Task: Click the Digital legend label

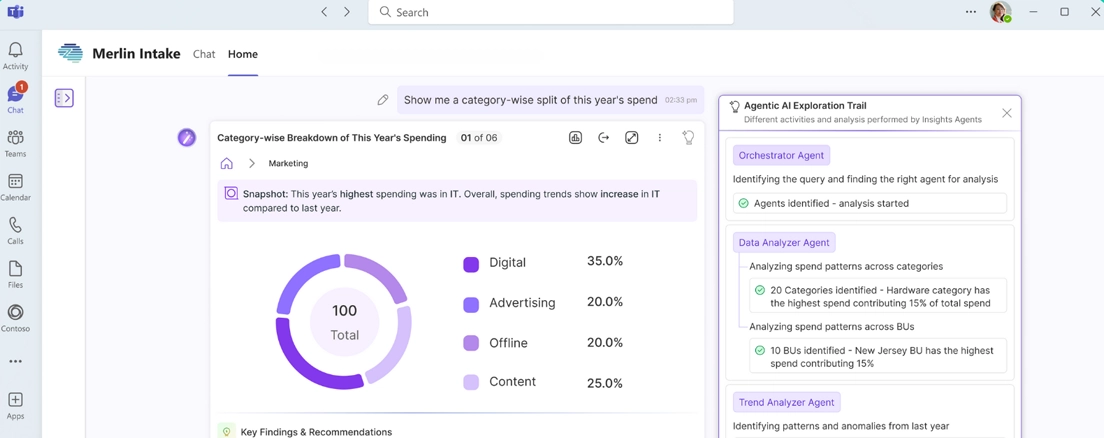Action: pyautogui.click(x=508, y=263)
